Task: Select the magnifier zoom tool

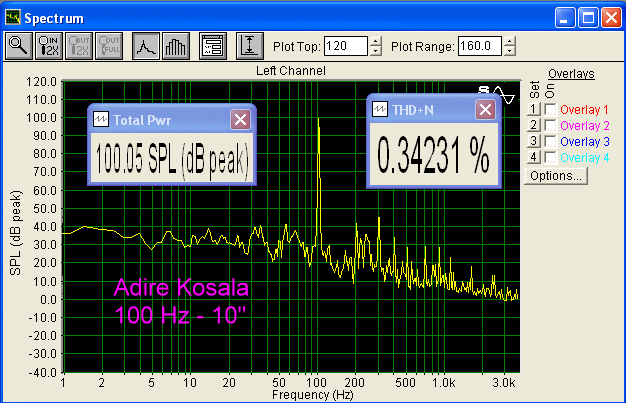Action: (19, 45)
